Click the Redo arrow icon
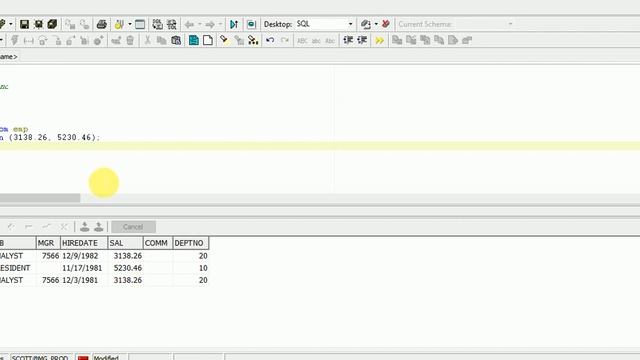The width and height of the screenshot is (640, 360). click(x=284, y=40)
